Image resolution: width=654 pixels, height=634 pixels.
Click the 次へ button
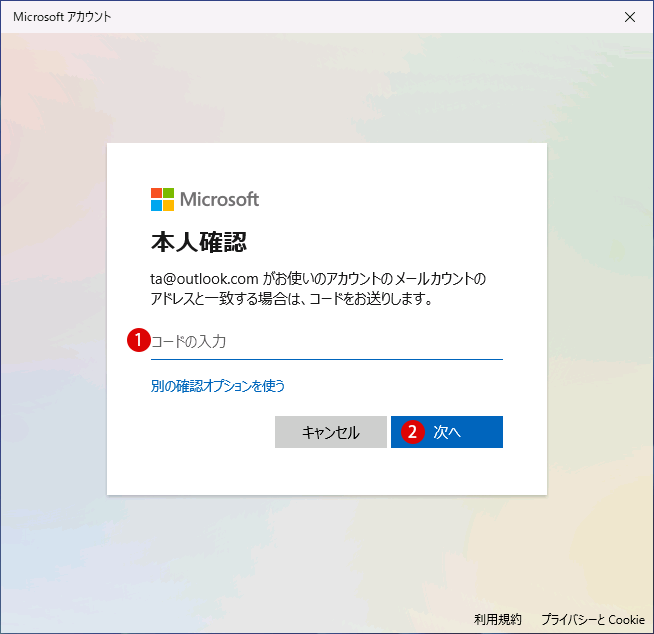(x=447, y=432)
